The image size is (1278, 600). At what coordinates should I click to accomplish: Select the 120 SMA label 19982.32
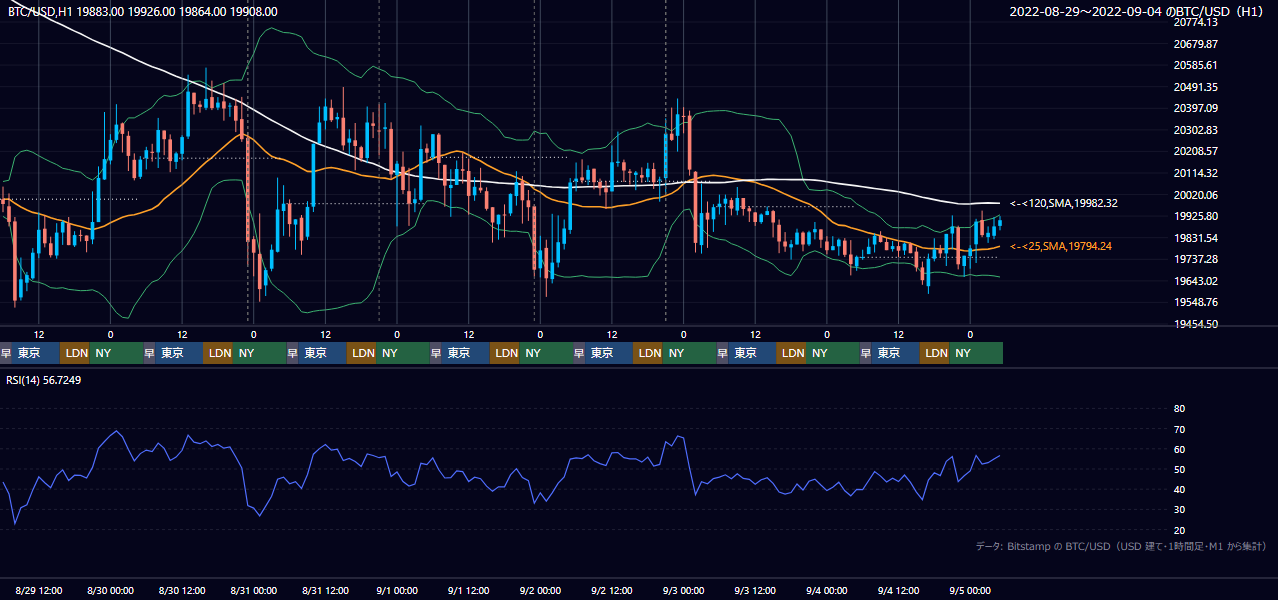[x=1064, y=203]
